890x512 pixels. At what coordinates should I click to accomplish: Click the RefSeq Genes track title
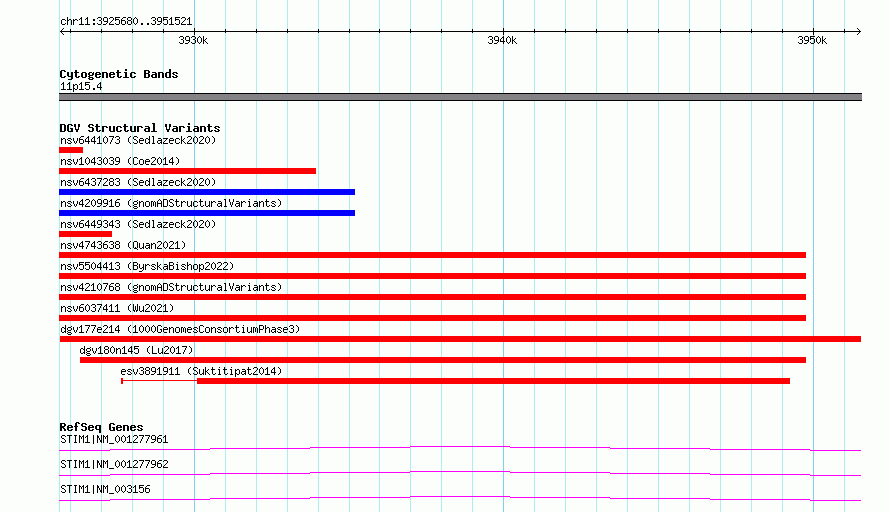pos(101,427)
